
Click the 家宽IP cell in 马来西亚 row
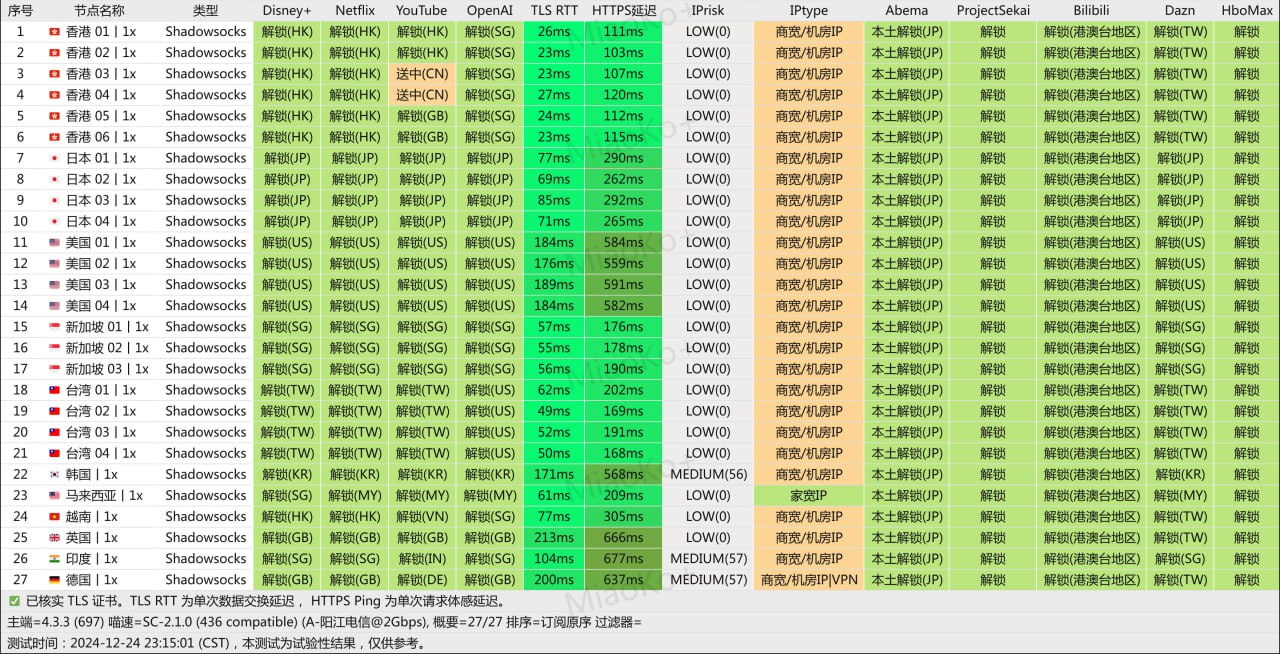point(808,496)
